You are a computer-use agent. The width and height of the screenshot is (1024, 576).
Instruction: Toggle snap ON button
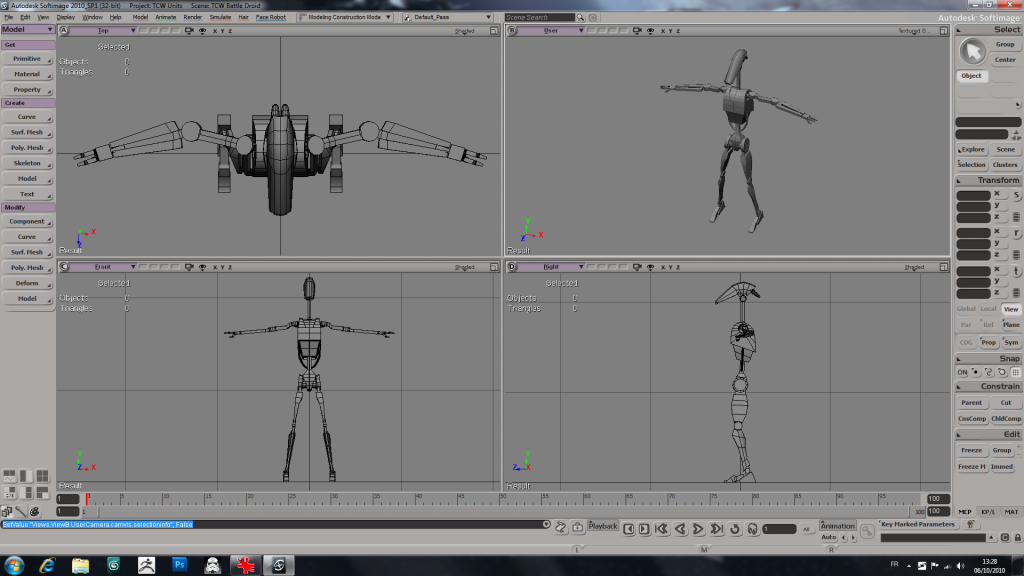(962, 372)
